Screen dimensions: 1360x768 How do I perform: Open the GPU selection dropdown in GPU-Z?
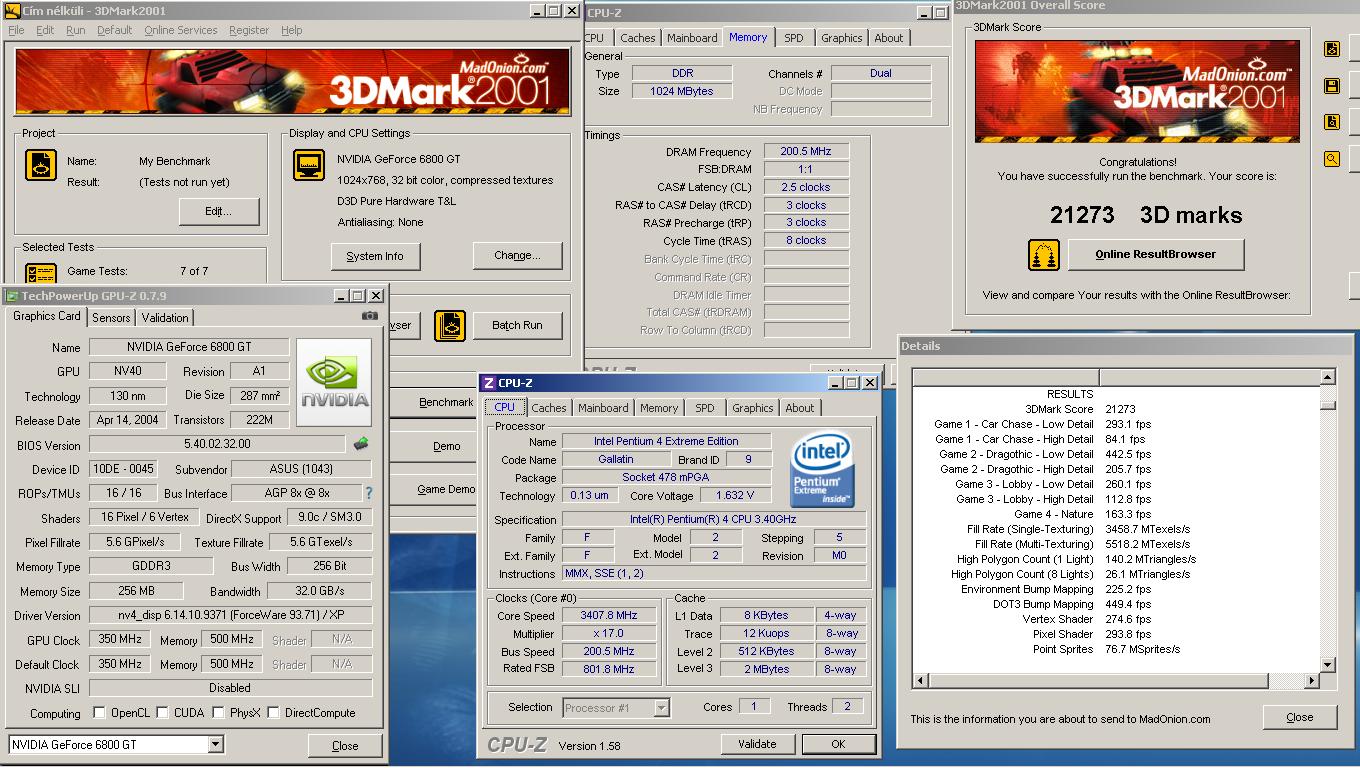(x=215, y=745)
